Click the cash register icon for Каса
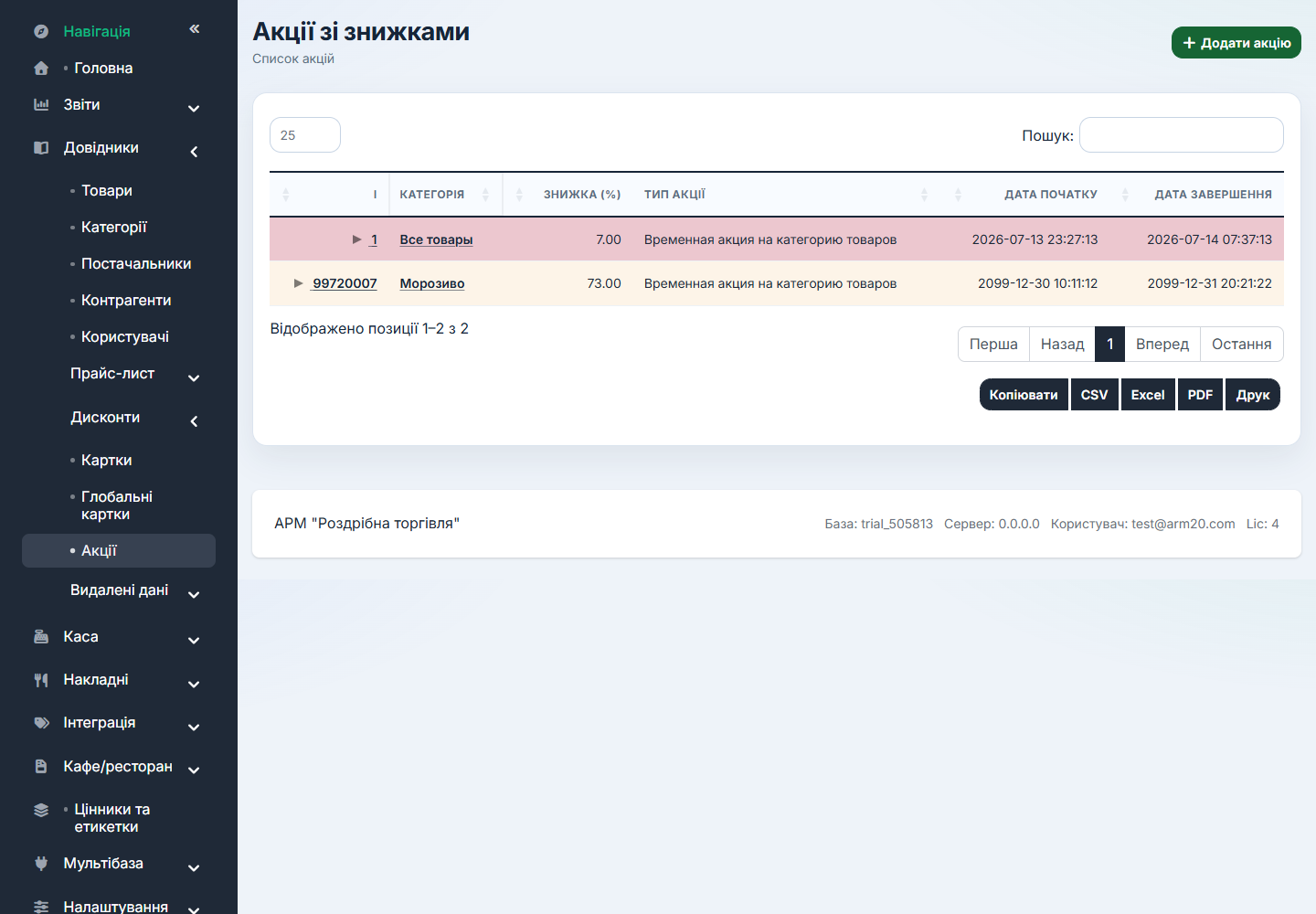This screenshot has height=914, width=1316. (x=41, y=636)
